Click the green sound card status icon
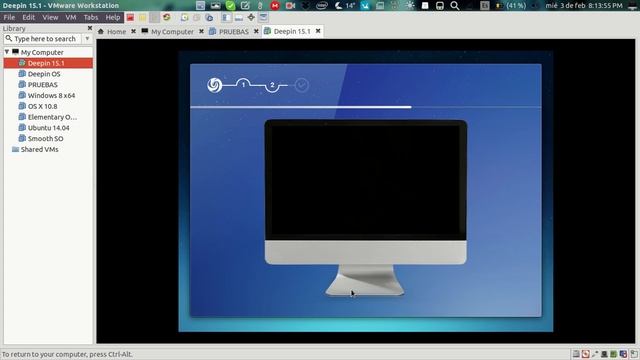Image resolution: width=640 pixels, height=360 pixels. click(613, 354)
